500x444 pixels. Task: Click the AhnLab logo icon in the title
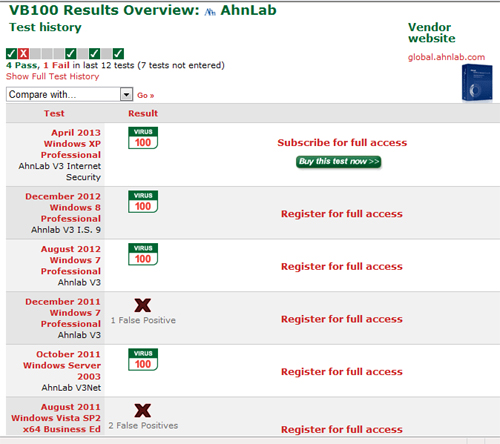click(x=210, y=12)
